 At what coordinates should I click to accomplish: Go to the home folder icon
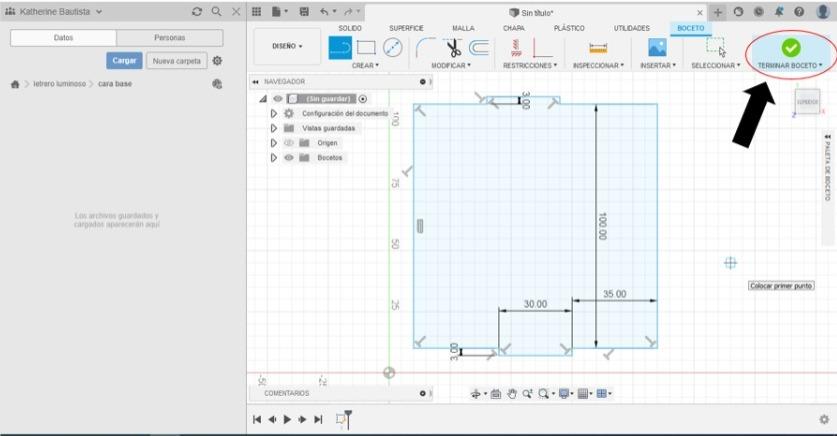(x=15, y=84)
